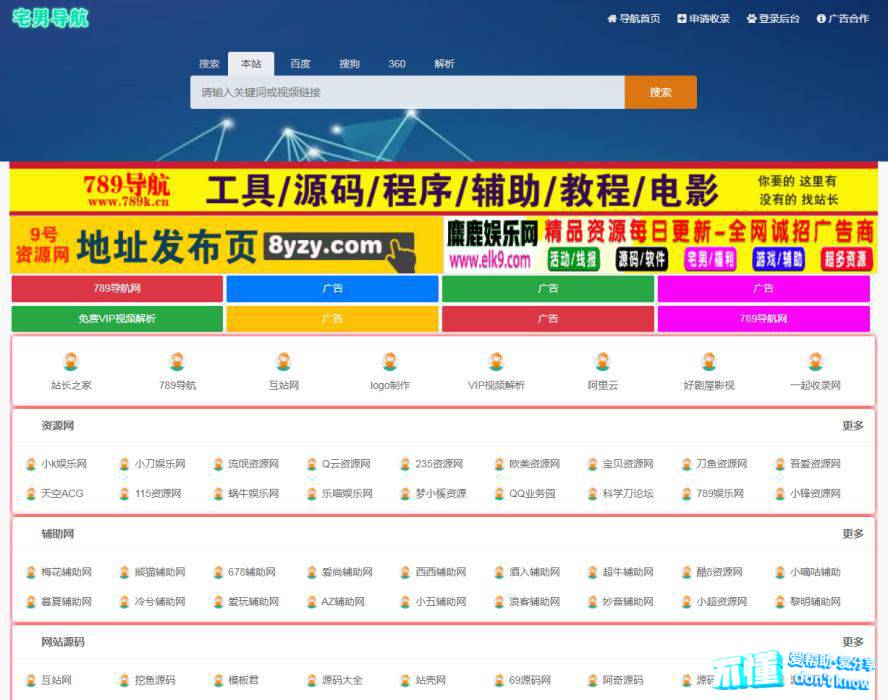Image resolution: width=888 pixels, height=700 pixels.
Task: Click the info icon beside 广告合作
Action: (821, 19)
